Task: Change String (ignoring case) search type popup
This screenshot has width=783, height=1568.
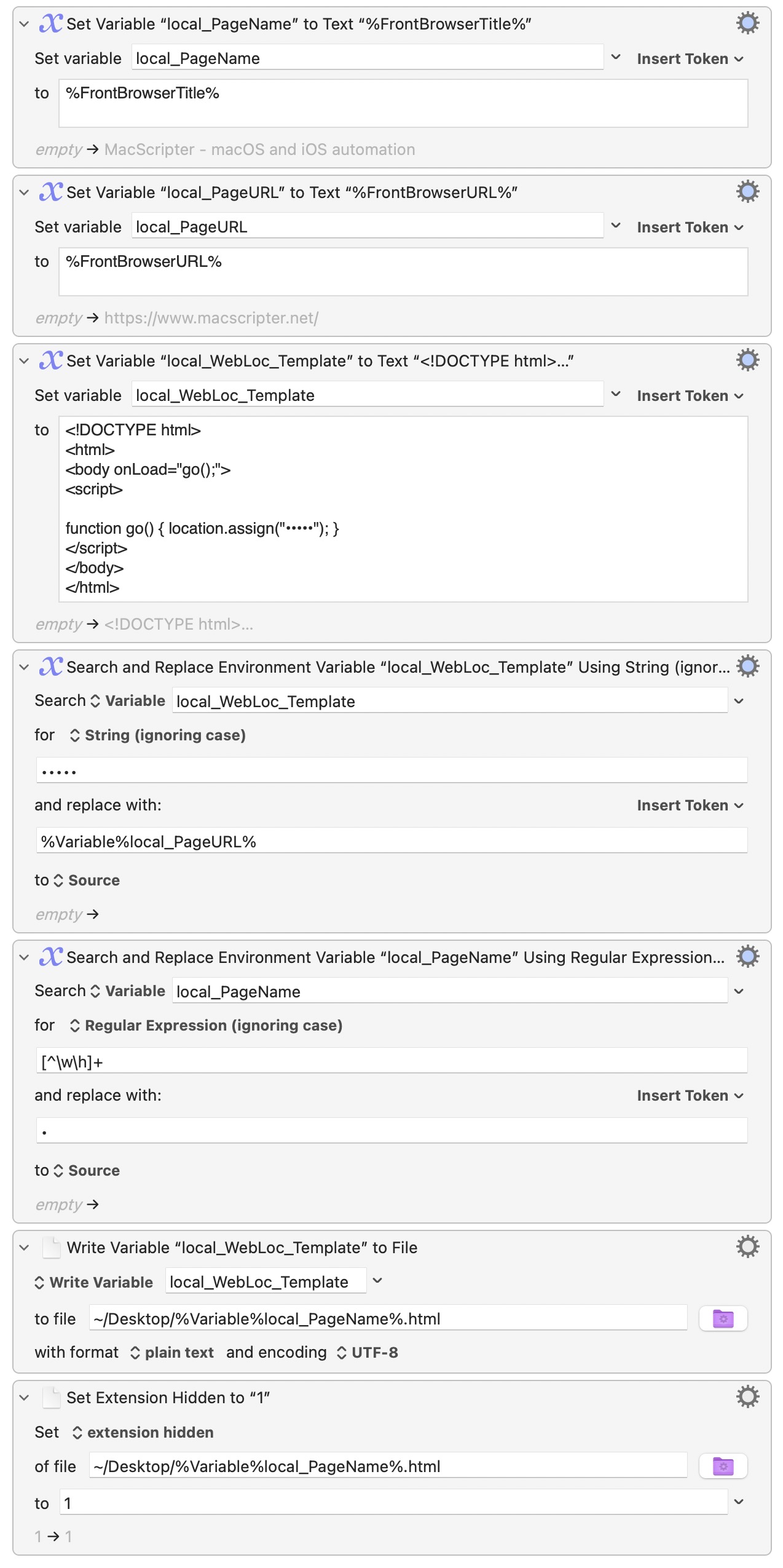Action: click(x=158, y=735)
